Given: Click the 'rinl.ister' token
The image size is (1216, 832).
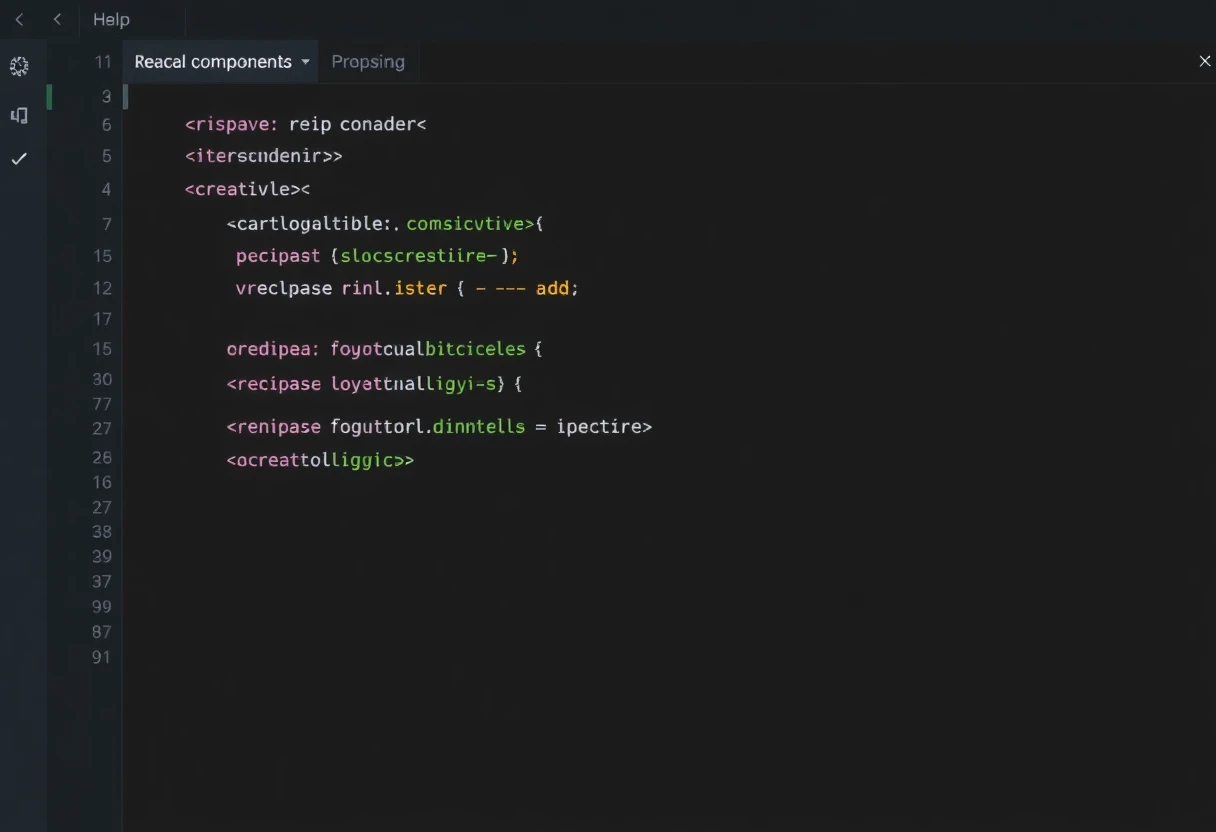Looking at the screenshot, I should click(x=395, y=288).
